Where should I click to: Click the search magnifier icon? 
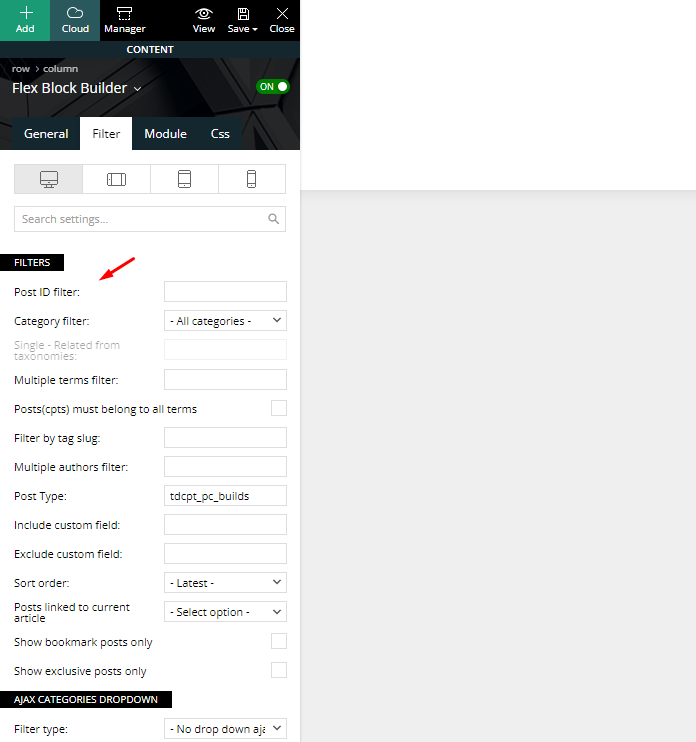273,219
